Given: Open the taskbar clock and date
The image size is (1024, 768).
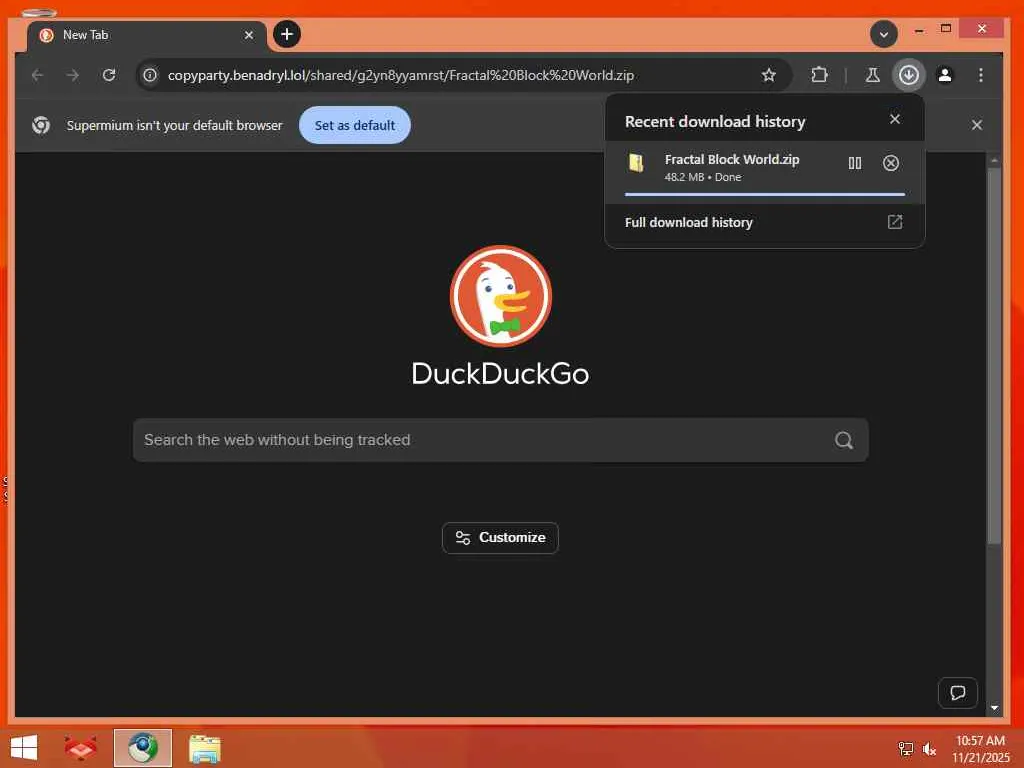Looking at the screenshot, I should [980, 748].
